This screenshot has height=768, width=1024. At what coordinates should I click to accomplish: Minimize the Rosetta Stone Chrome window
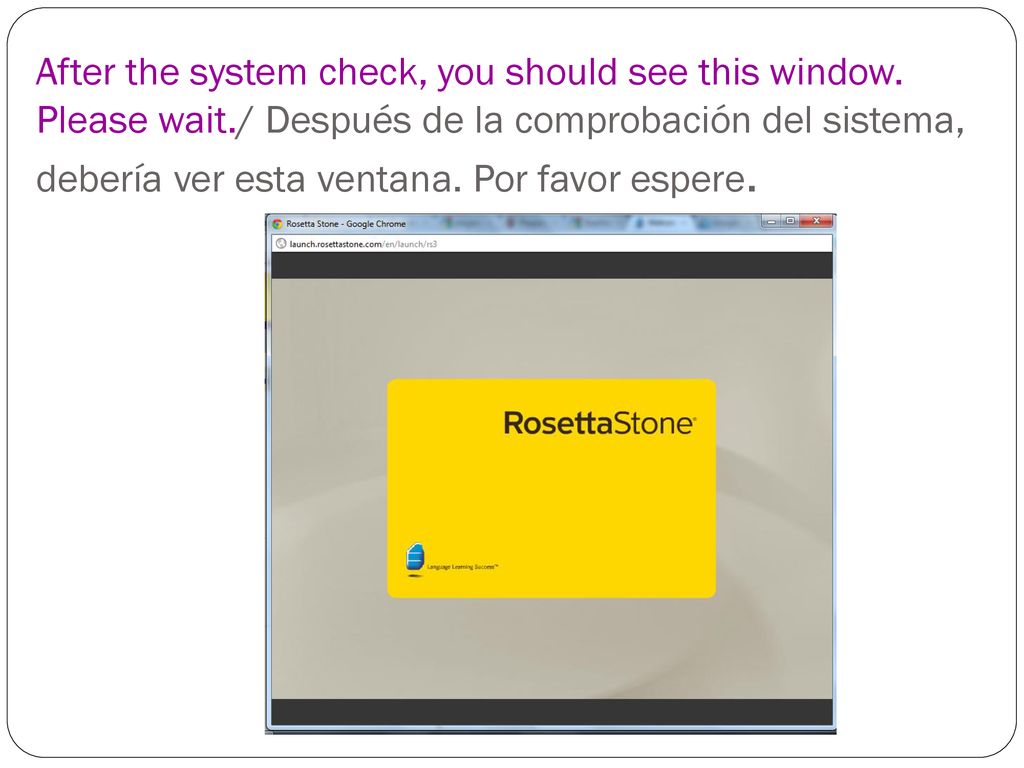771,222
